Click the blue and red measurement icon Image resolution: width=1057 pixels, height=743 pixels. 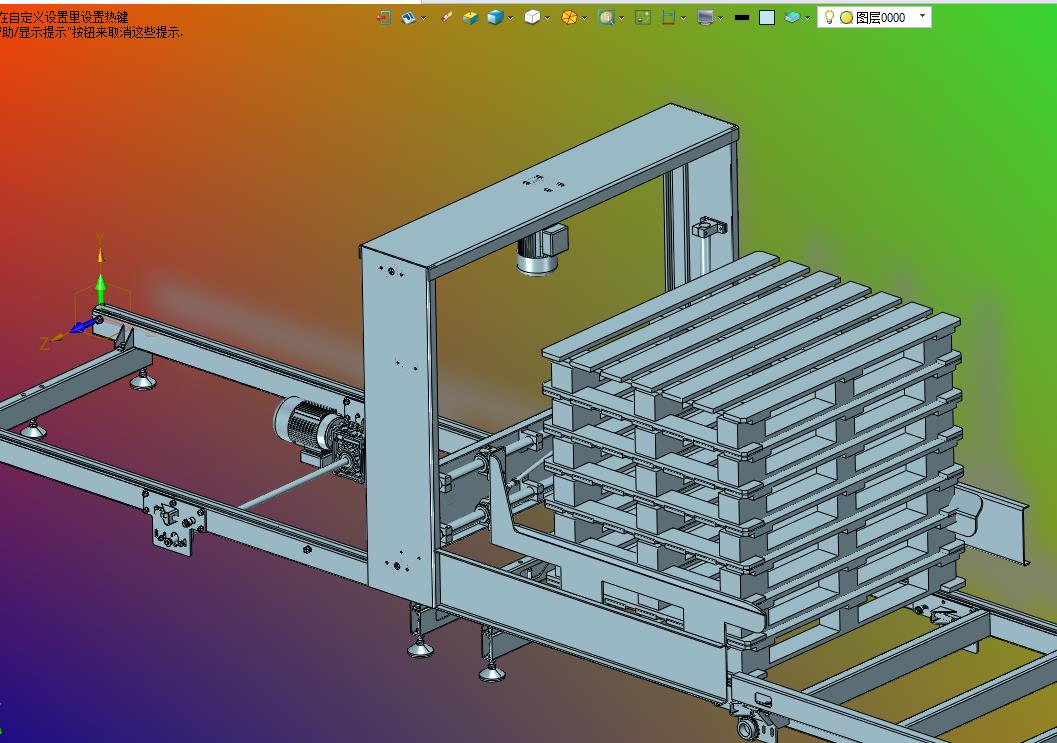[x=669, y=18]
